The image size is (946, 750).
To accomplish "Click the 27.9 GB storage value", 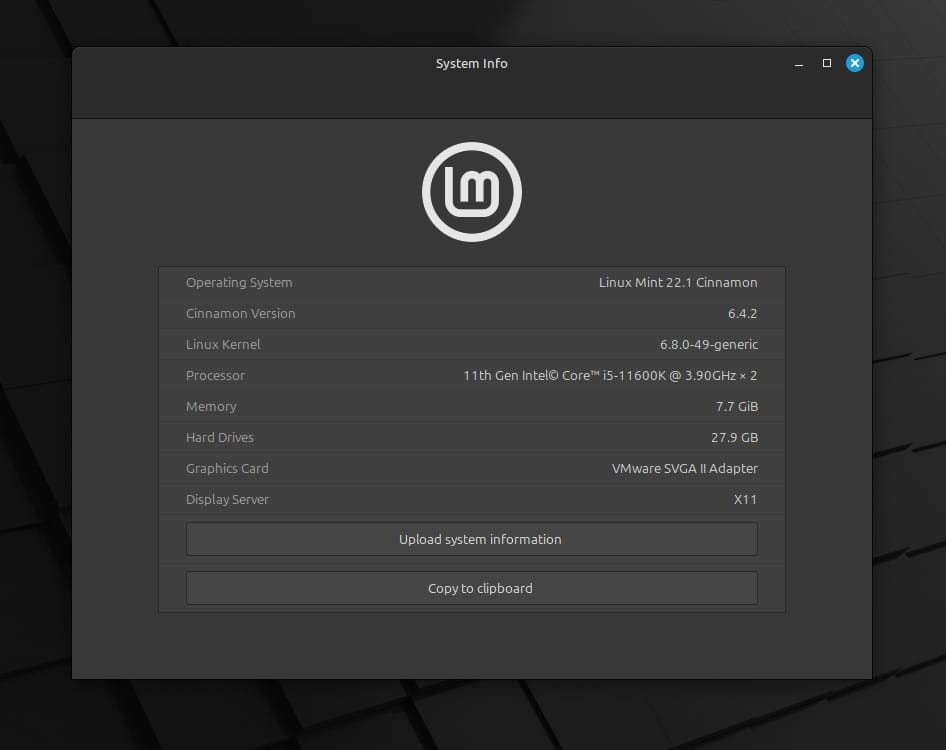I will tap(733, 437).
